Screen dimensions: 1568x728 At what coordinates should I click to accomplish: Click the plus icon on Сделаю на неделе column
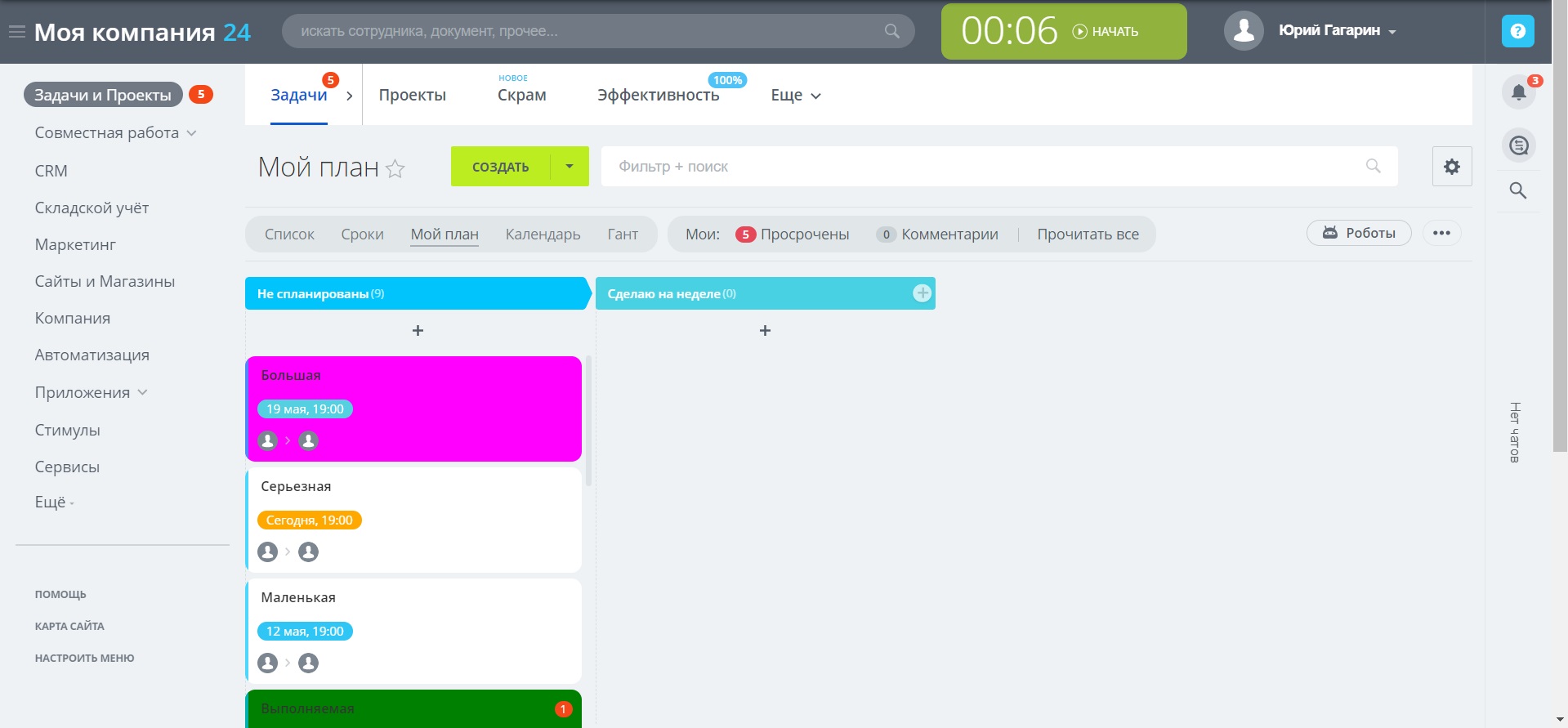coord(922,293)
